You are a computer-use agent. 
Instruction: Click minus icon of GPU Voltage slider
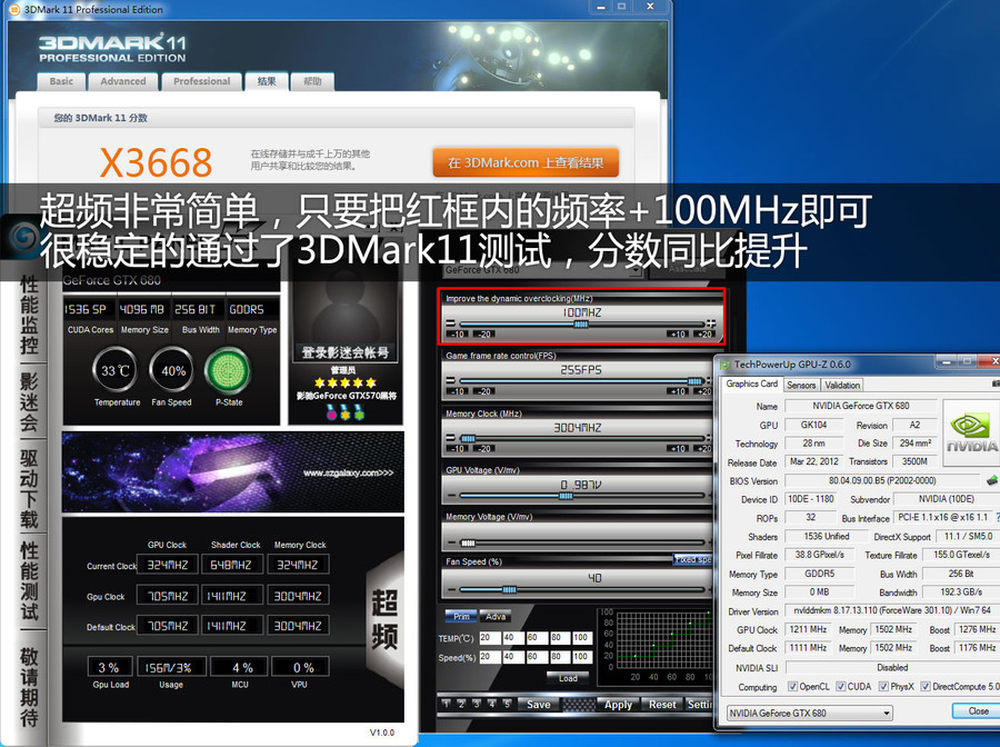(x=452, y=496)
